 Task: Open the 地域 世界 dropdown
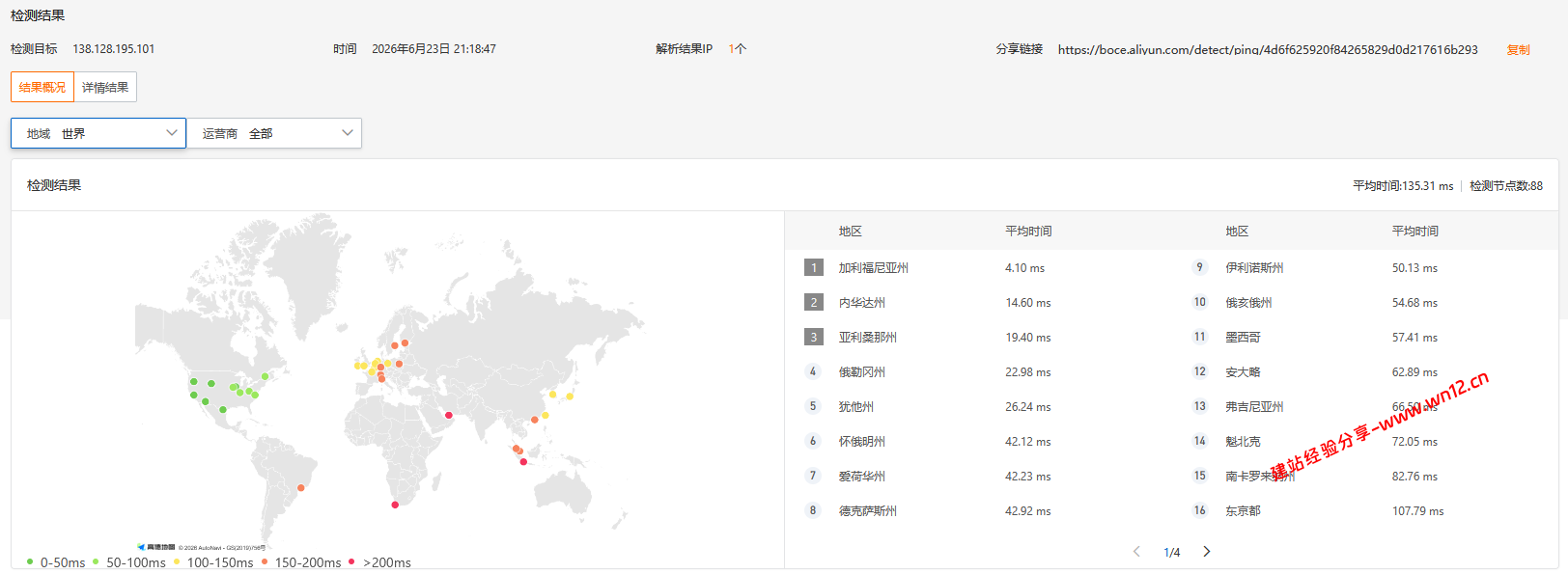pos(98,133)
